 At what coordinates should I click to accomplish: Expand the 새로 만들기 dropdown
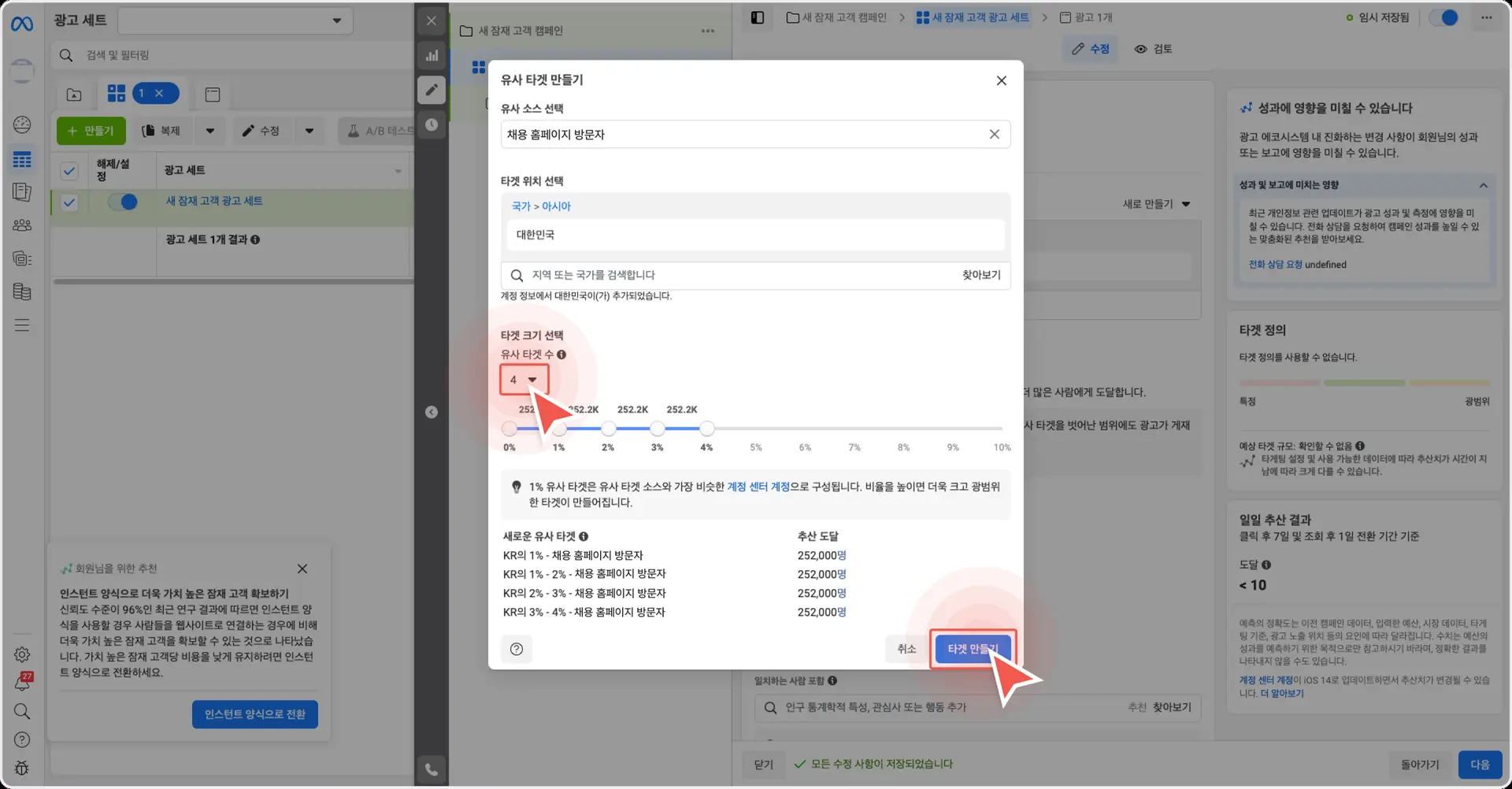1156,204
